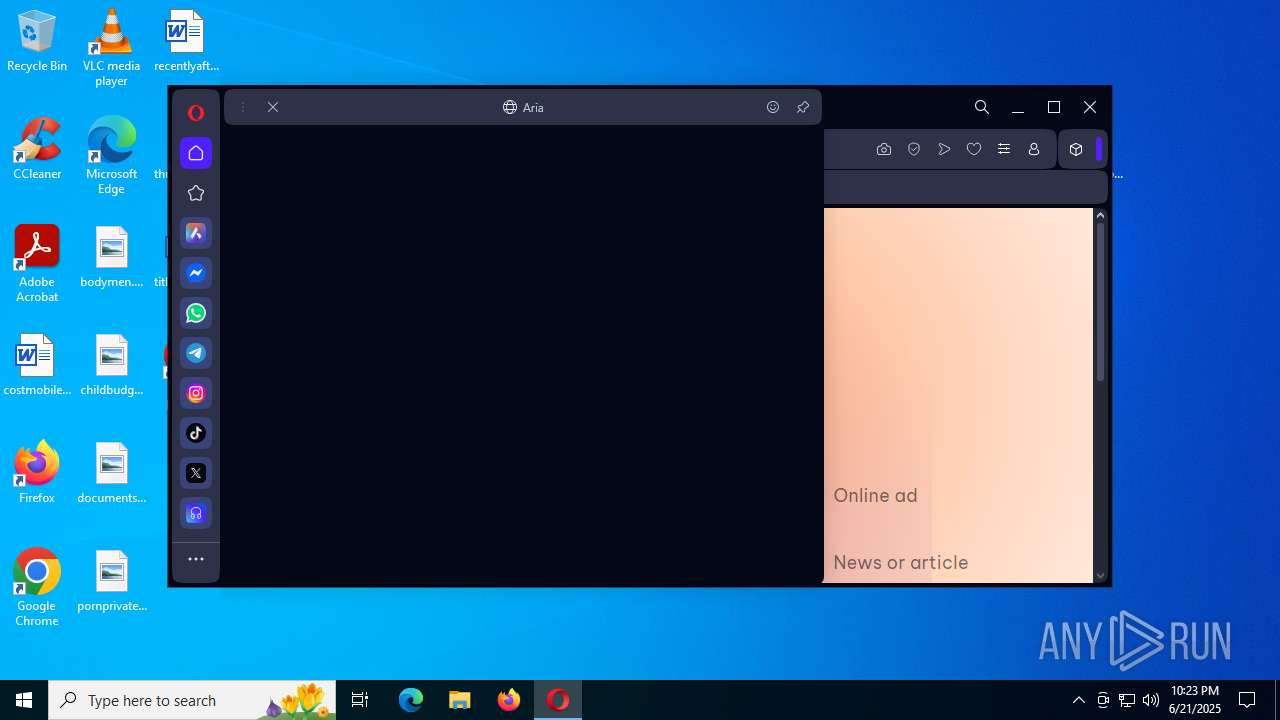Pin the Aria panel

[x=803, y=107]
